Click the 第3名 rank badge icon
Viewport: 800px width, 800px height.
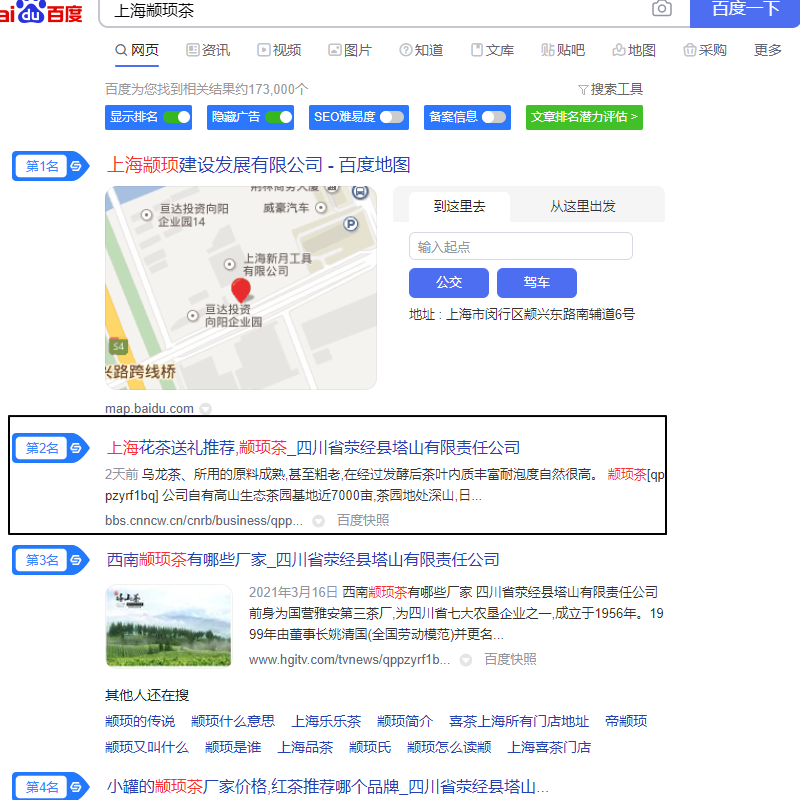pos(51,560)
